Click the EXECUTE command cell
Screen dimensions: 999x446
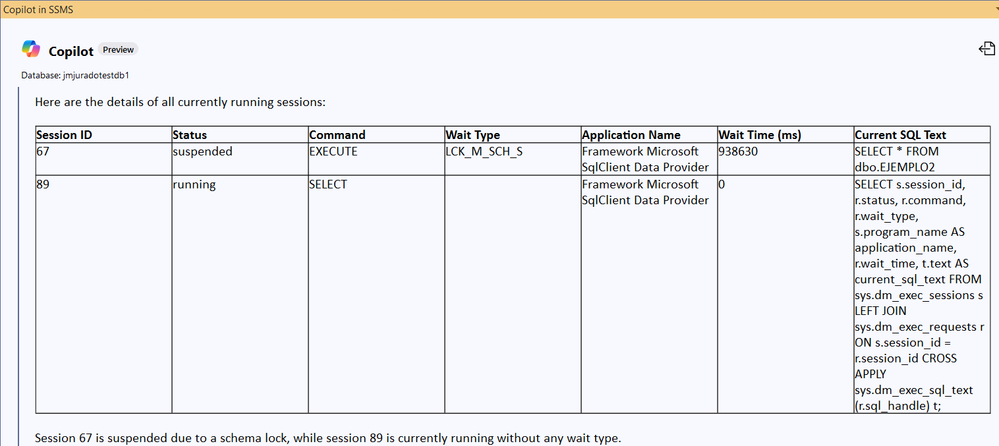click(x=376, y=159)
